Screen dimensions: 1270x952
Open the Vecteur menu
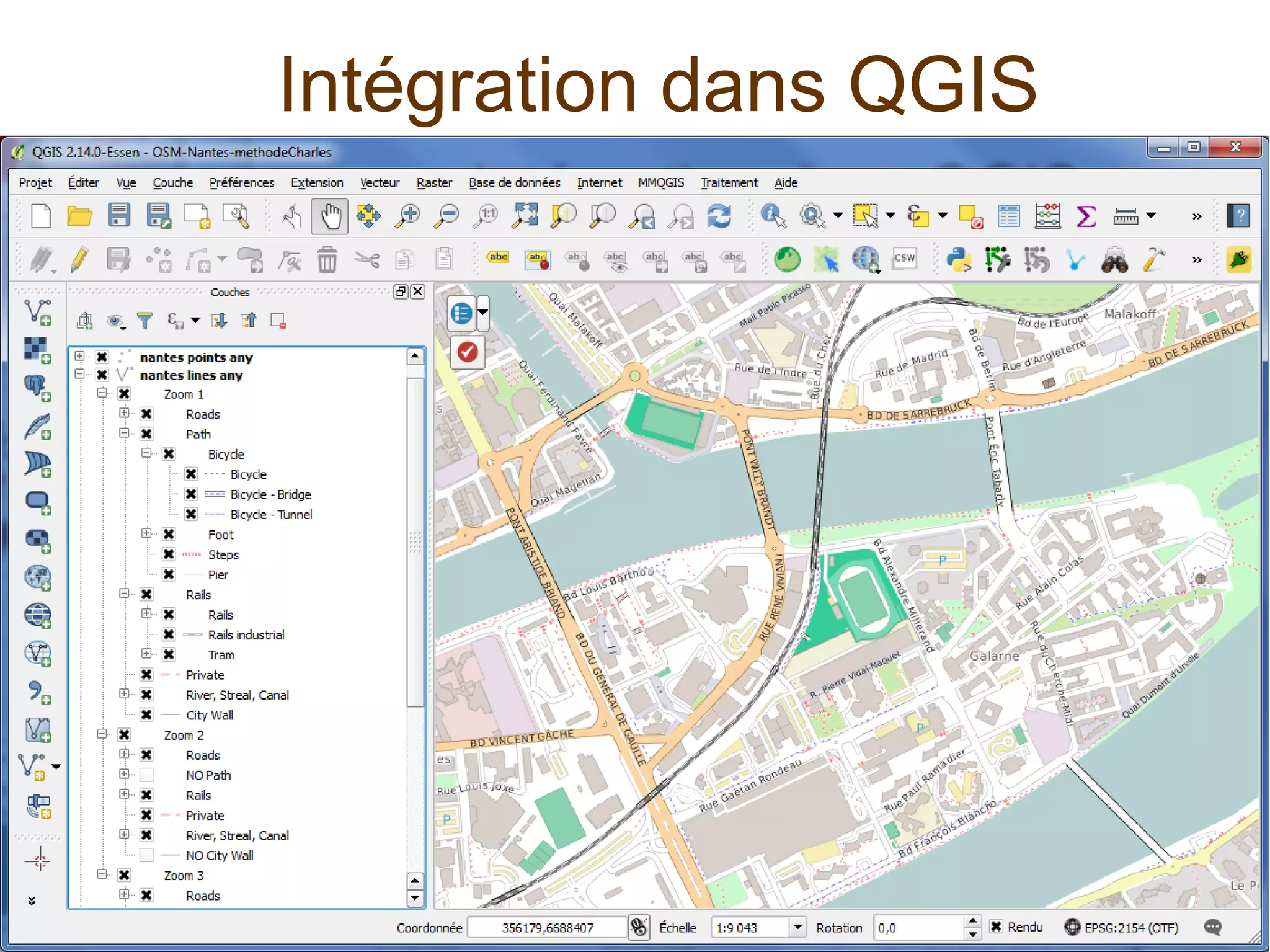tap(380, 182)
